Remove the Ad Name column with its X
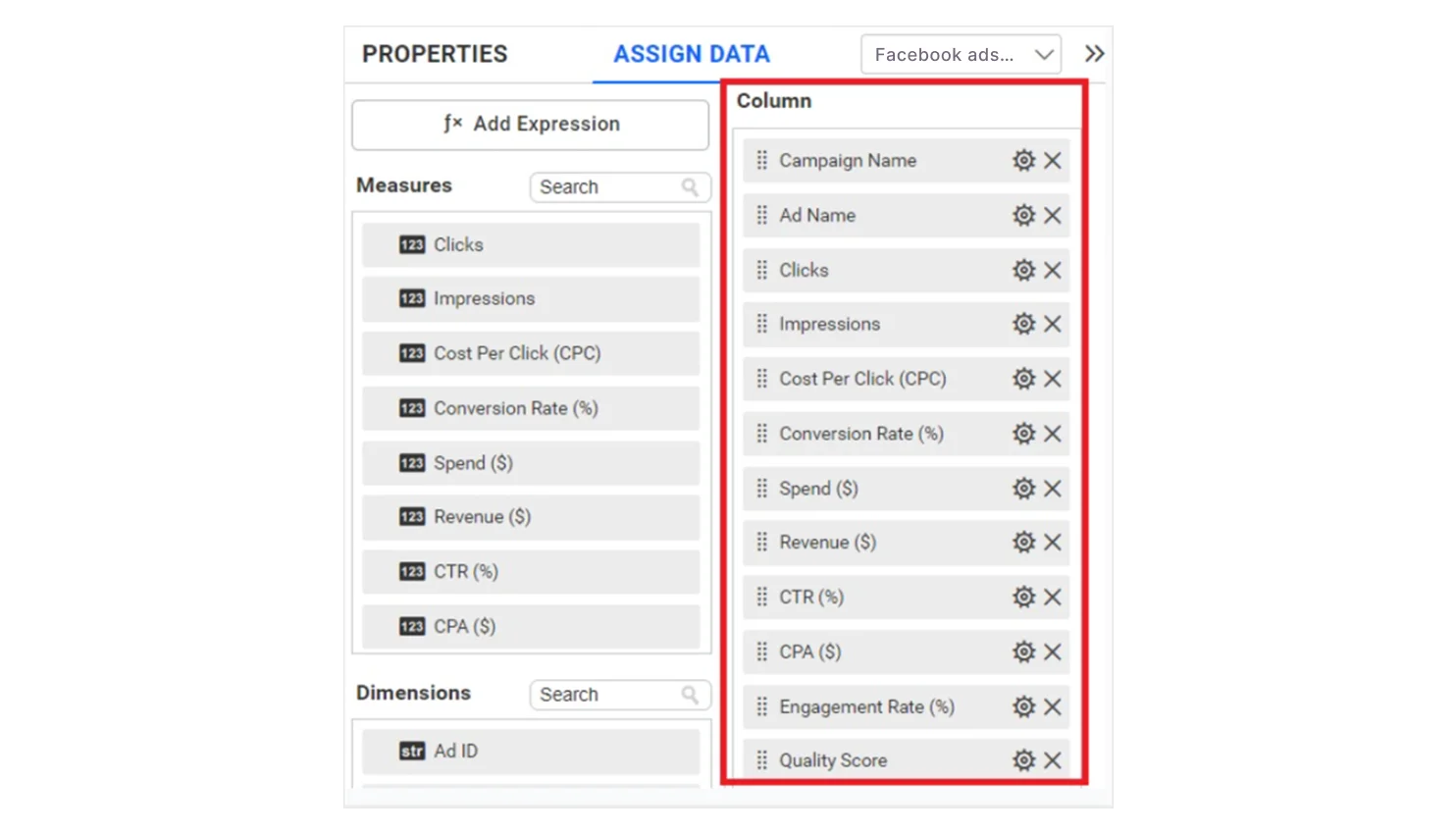 (x=1053, y=215)
